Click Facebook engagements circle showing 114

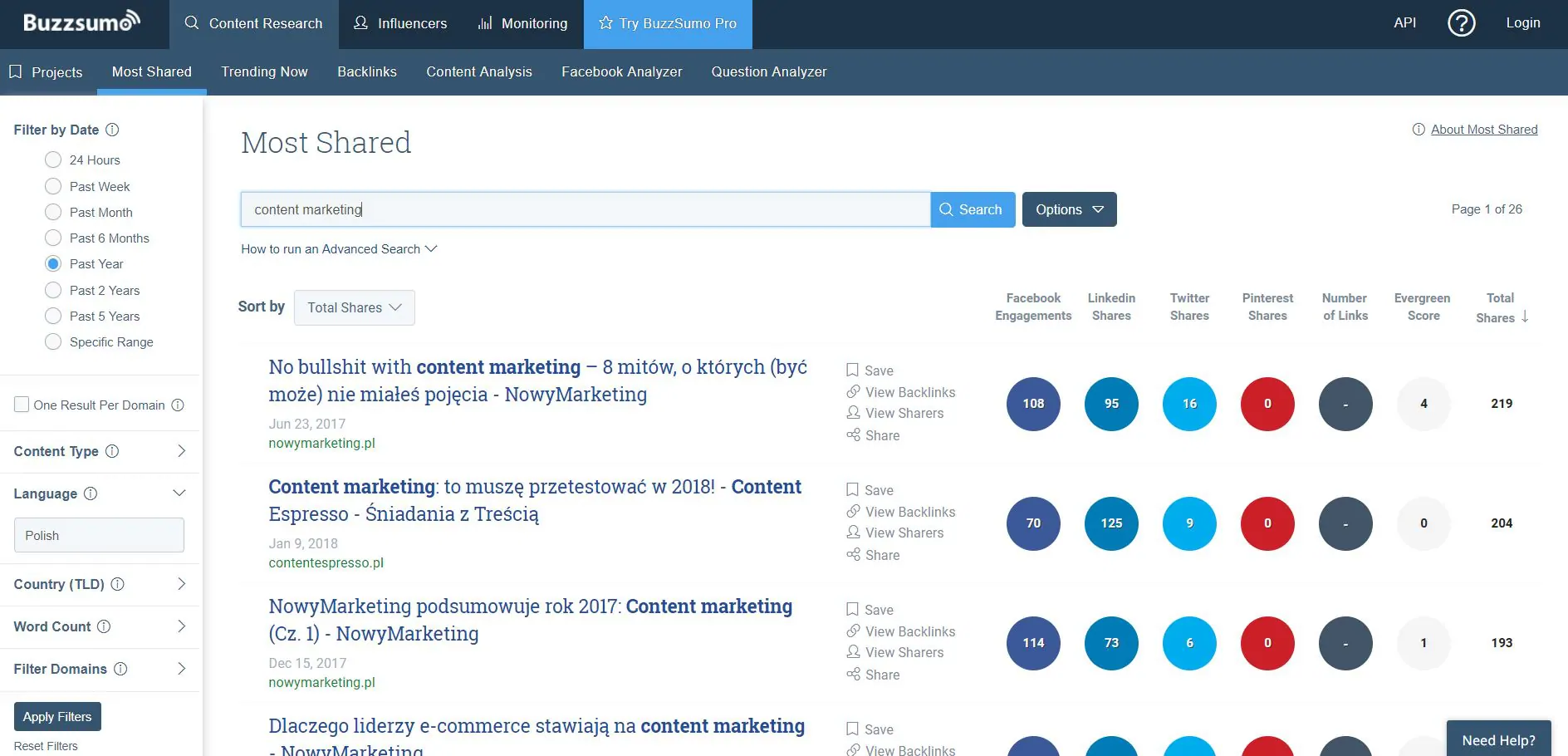(1033, 643)
